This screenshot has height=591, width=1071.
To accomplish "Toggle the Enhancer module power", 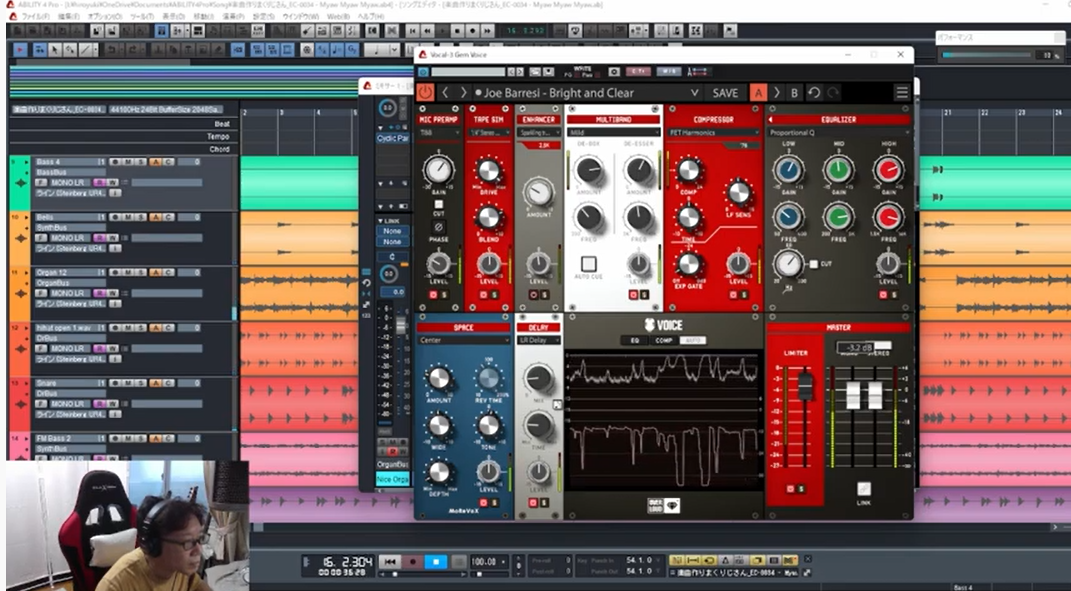I will tap(533, 295).
